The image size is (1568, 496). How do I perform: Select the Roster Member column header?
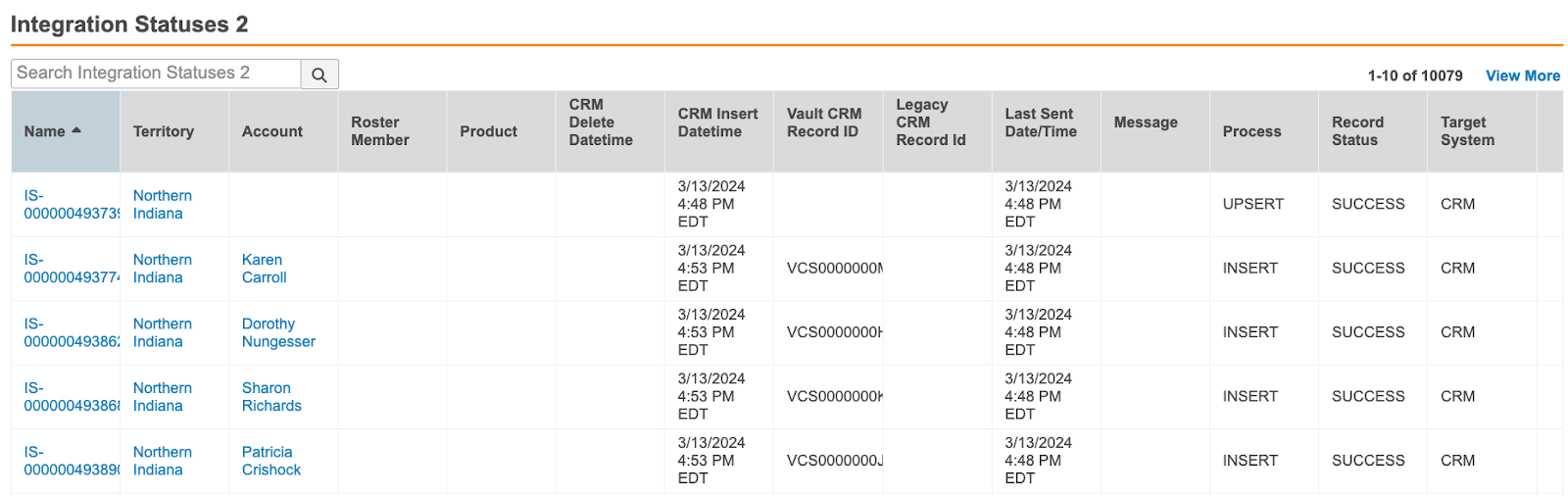click(380, 131)
